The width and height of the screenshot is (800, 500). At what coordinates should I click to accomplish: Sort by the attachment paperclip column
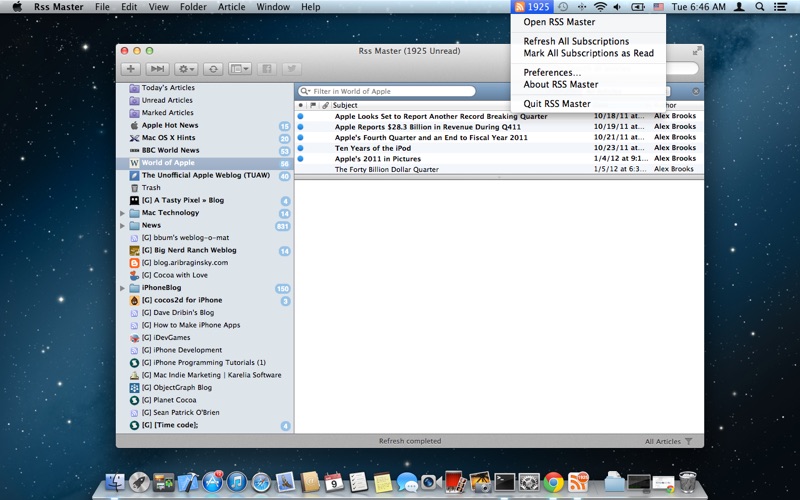(x=325, y=105)
